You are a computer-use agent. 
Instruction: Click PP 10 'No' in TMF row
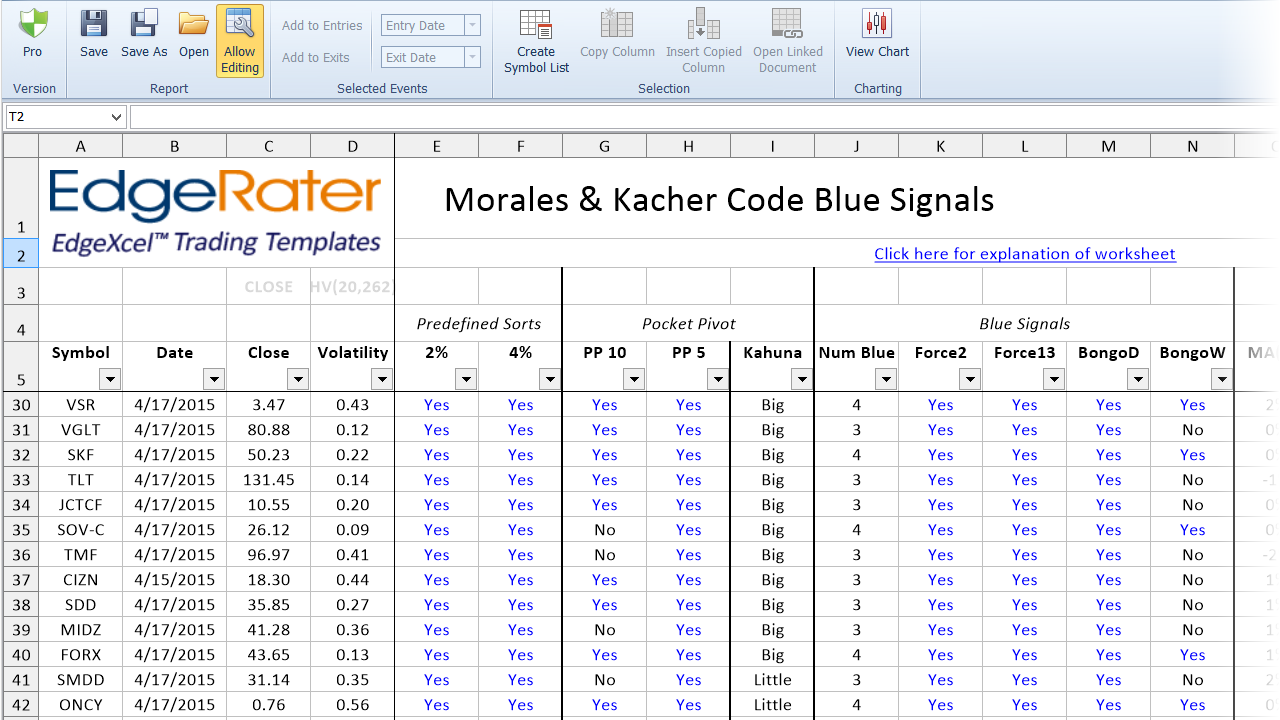click(x=605, y=555)
